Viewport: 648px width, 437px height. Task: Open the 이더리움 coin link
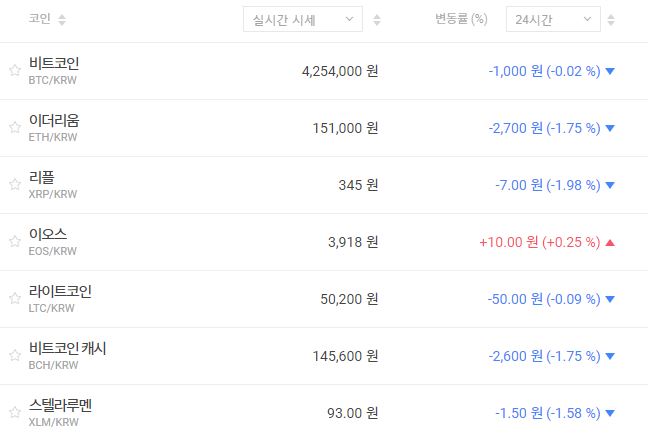click(x=54, y=121)
